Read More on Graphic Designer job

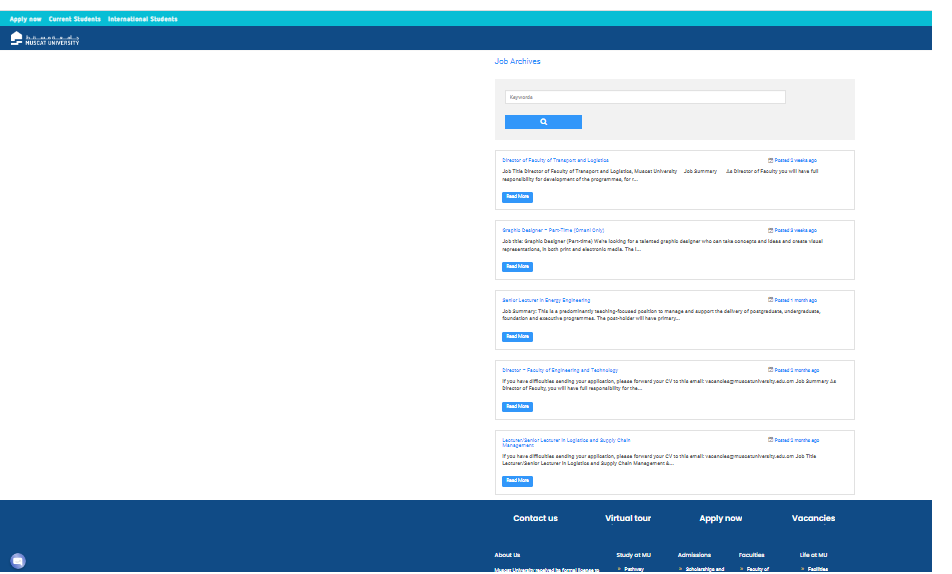click(x=517, y=267)
